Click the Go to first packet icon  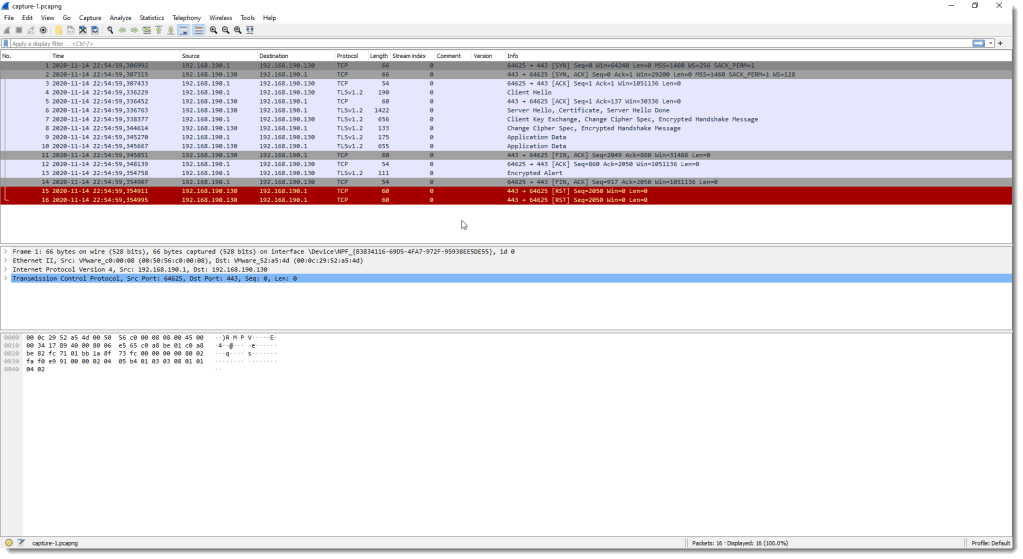tap(158, 30)
